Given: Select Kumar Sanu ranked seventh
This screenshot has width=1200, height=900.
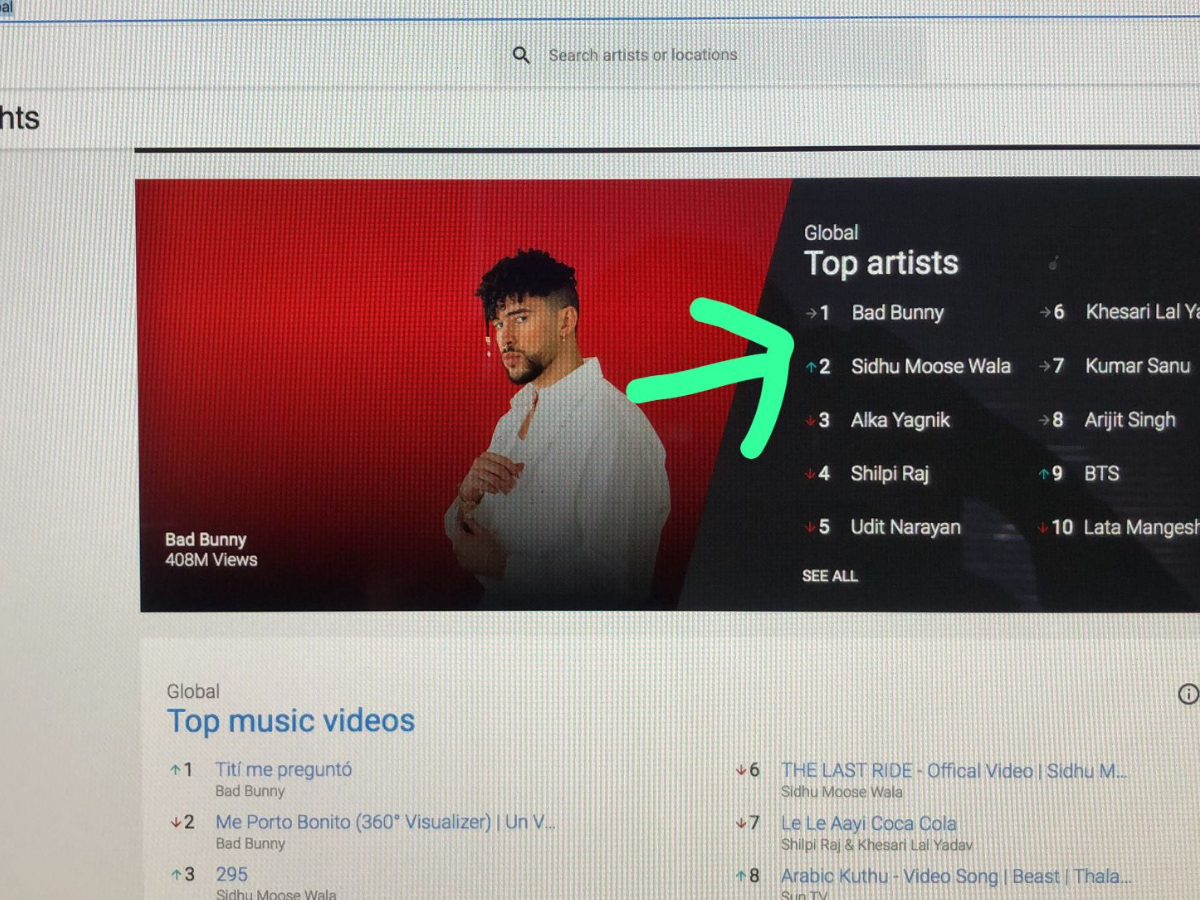Looking at the screenshot, I should tap(1137, 367).
